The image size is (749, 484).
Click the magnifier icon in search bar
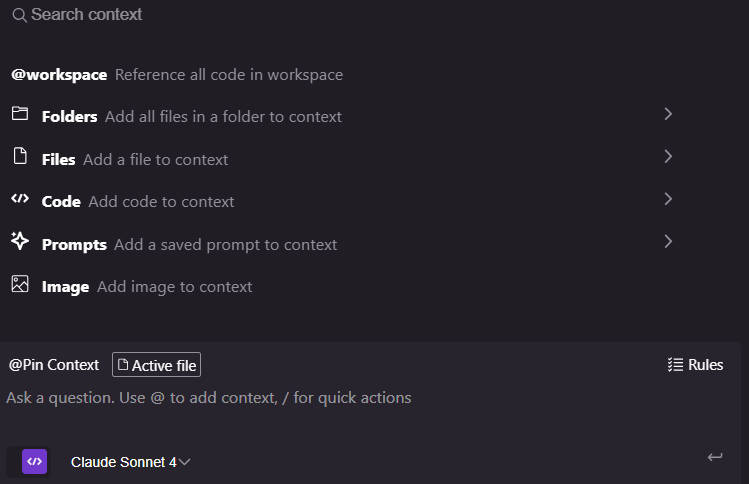(19, 15)
